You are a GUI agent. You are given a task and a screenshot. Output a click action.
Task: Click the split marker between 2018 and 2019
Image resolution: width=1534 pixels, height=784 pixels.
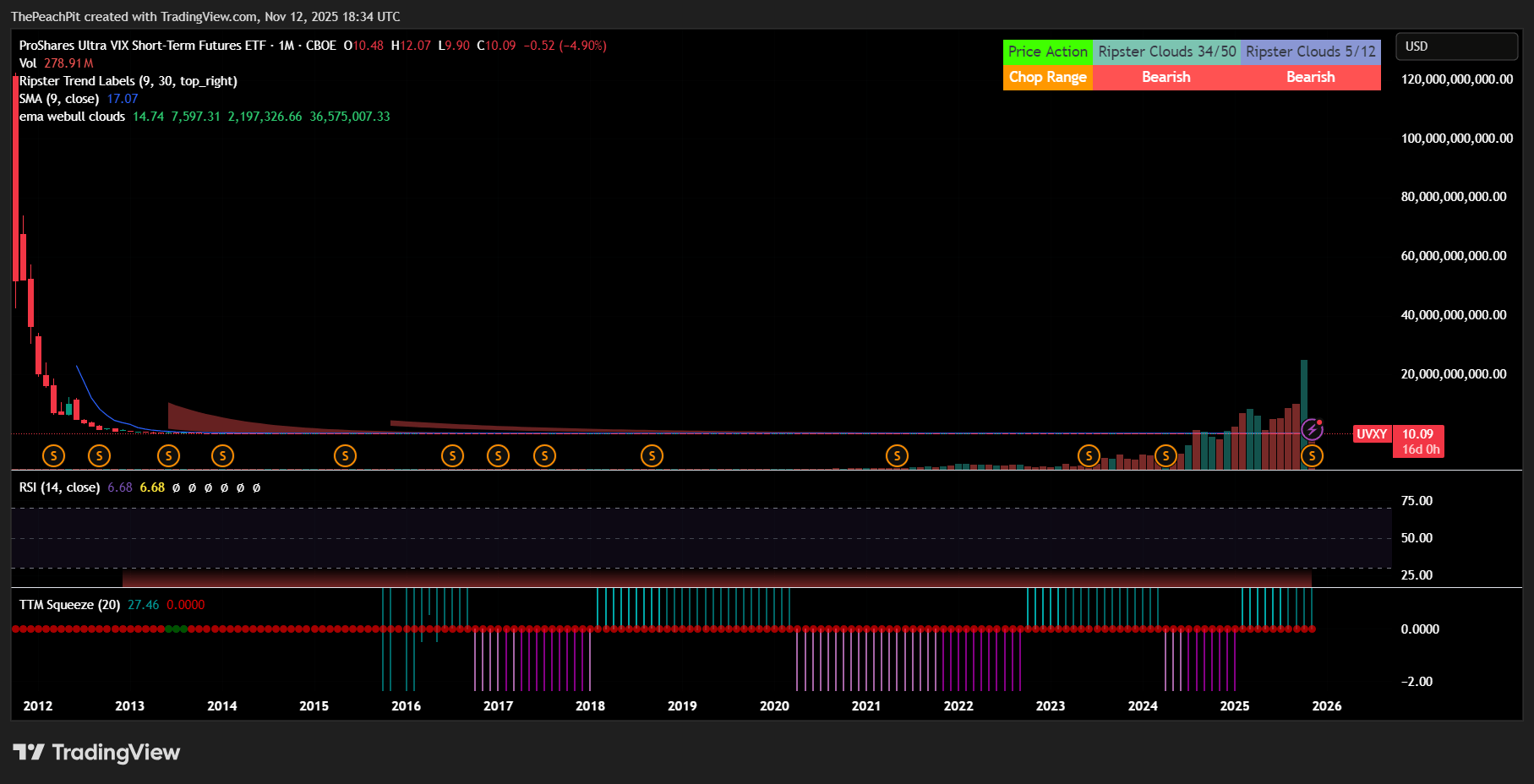coord(652,456)
